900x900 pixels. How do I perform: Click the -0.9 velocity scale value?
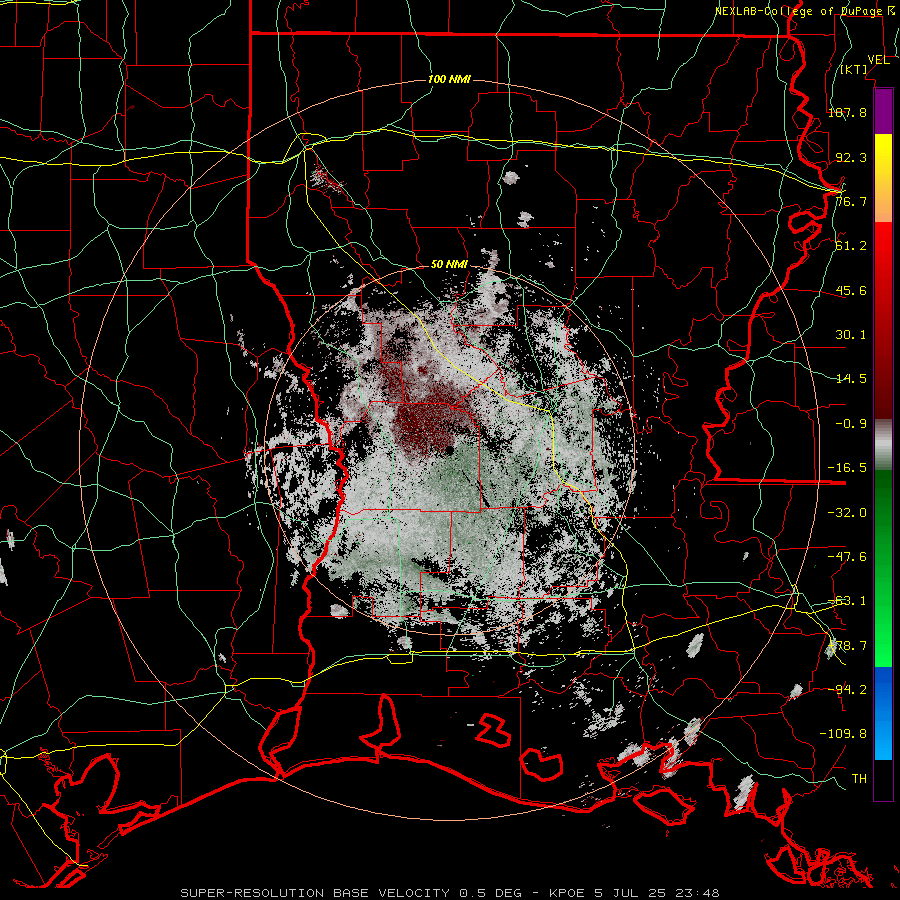click(x=851, y=424)
